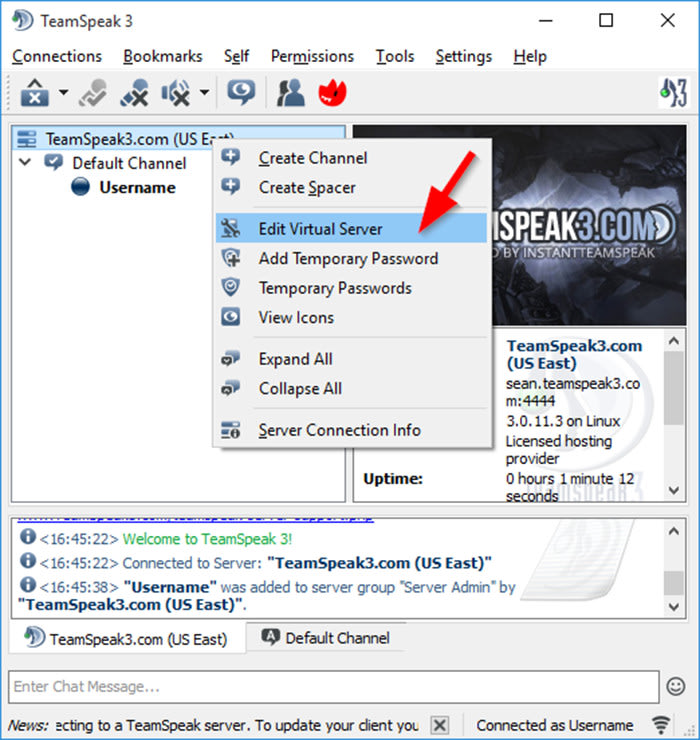Click the server icon next to TeamSpeak3.com row
Image resolution: width=700 pixels, height=740 pixels.
26,139
